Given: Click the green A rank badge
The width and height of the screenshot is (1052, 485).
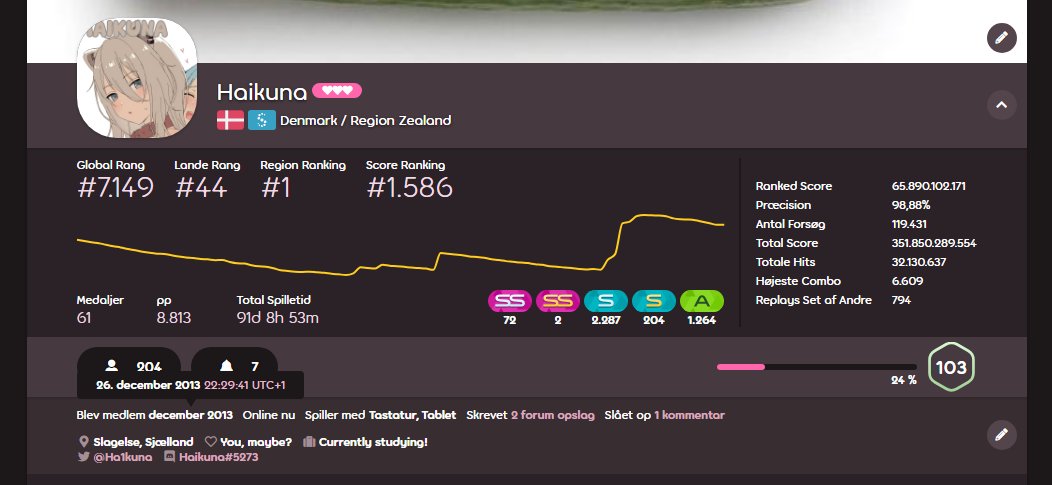Looking at the screenshot, I should pos(702,301).
